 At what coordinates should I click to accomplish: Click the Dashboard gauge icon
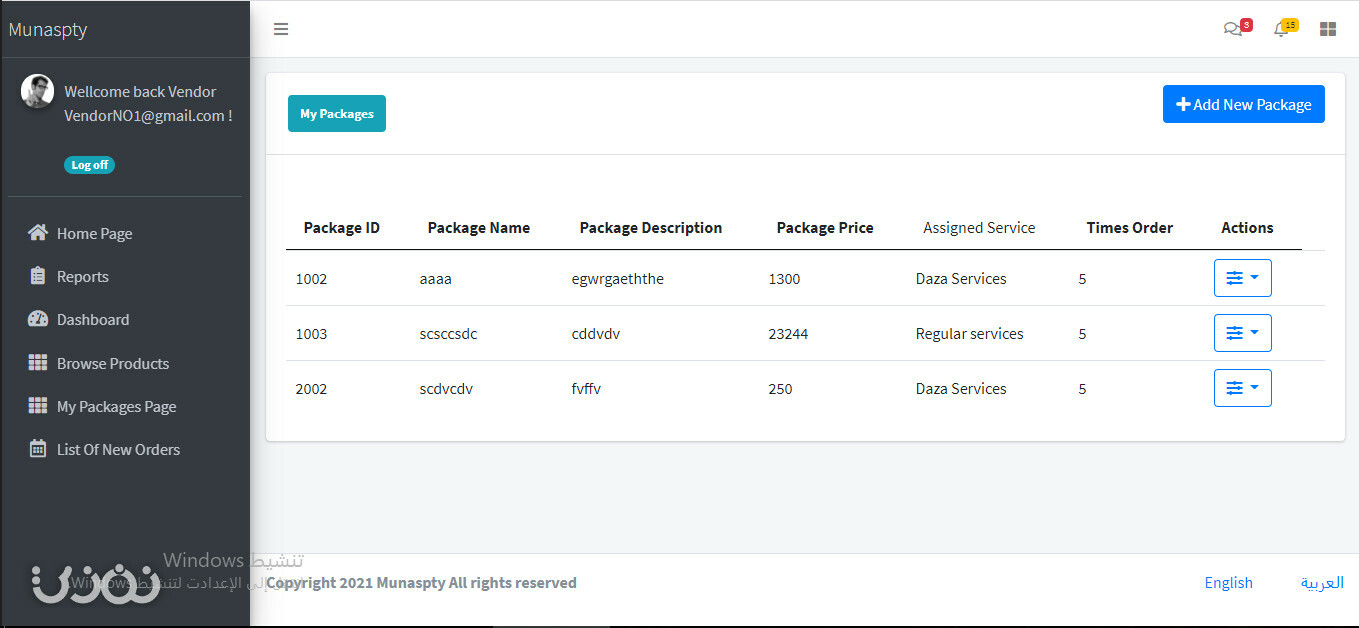click(38, 319)
